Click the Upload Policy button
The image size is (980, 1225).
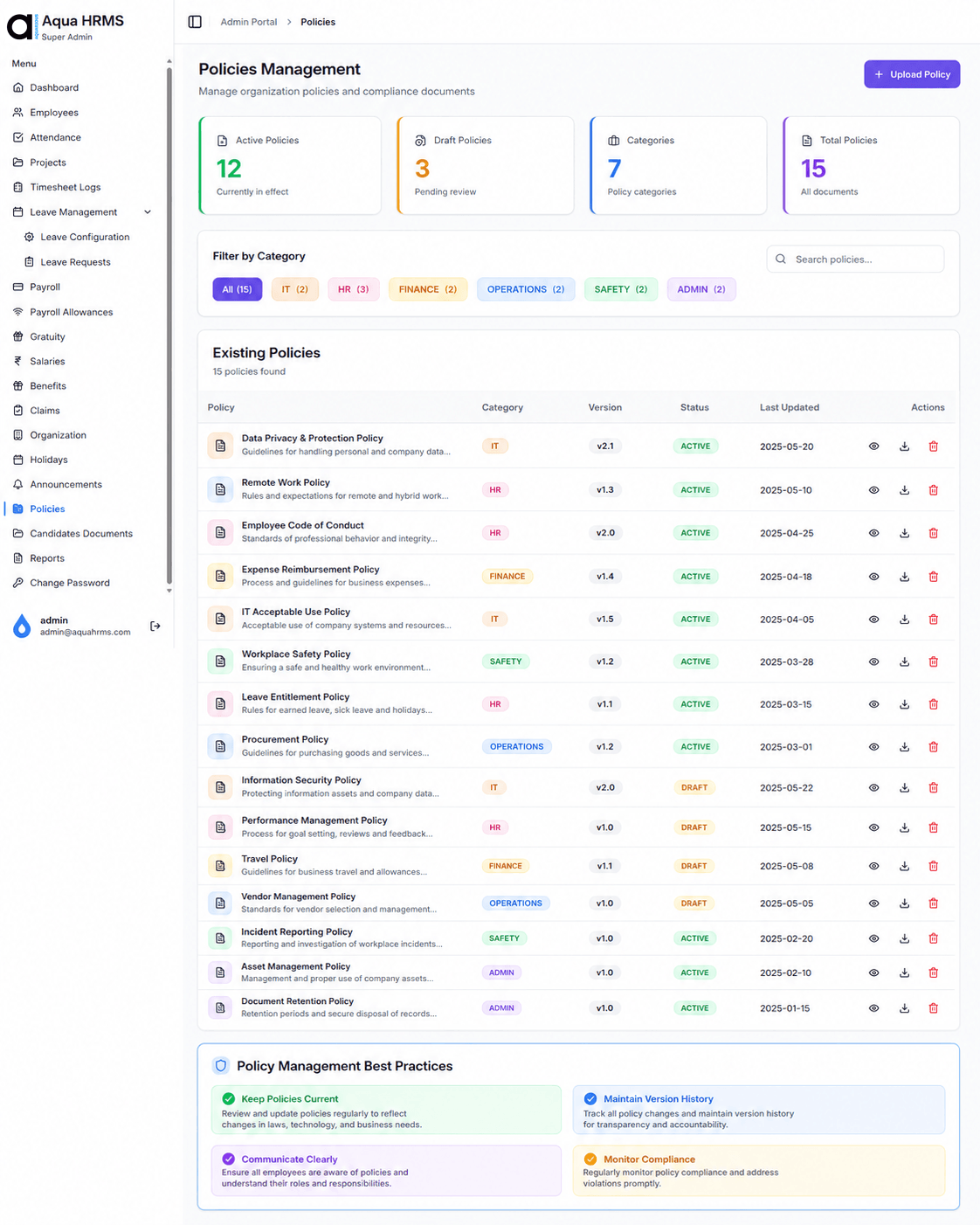click(x=912, y=74)
